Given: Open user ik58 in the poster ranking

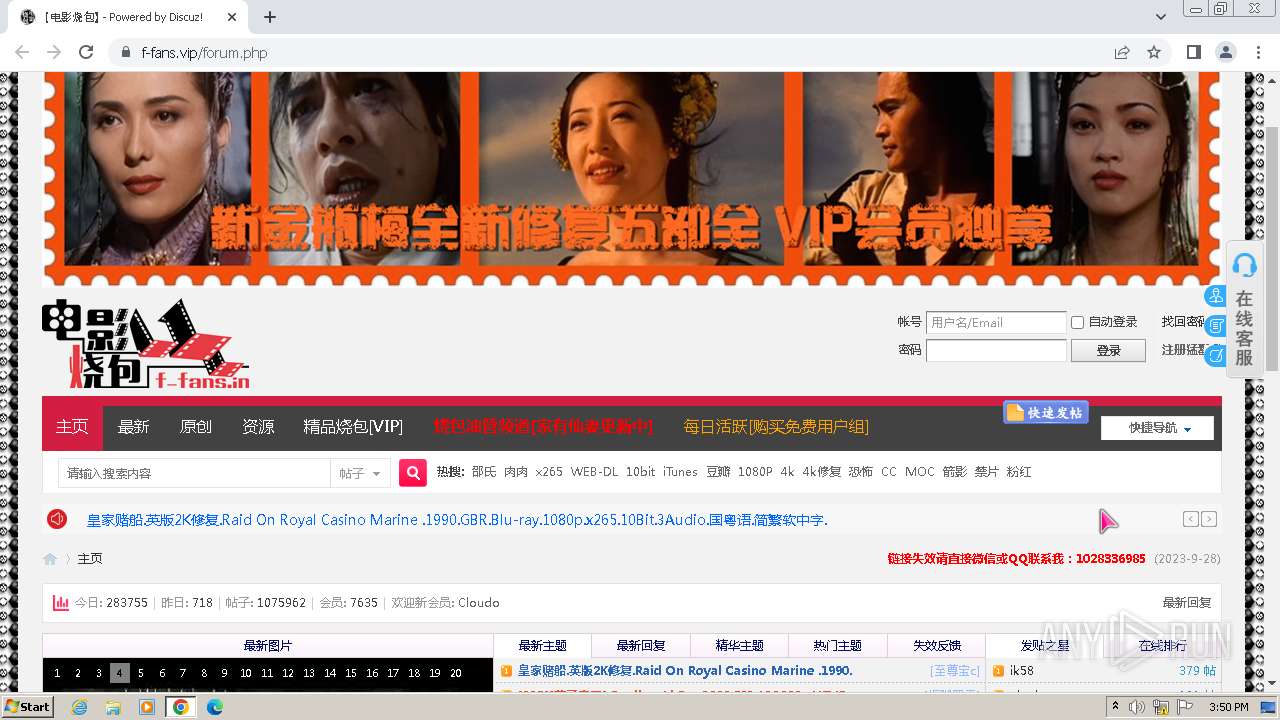Looking at the screenshot, I should click(x=1022, y=671).
